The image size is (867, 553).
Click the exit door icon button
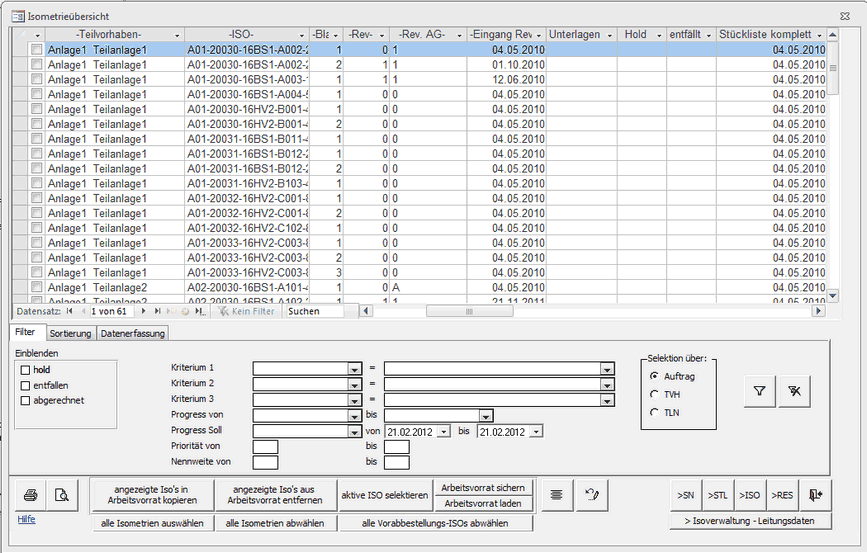pos(816,494)
